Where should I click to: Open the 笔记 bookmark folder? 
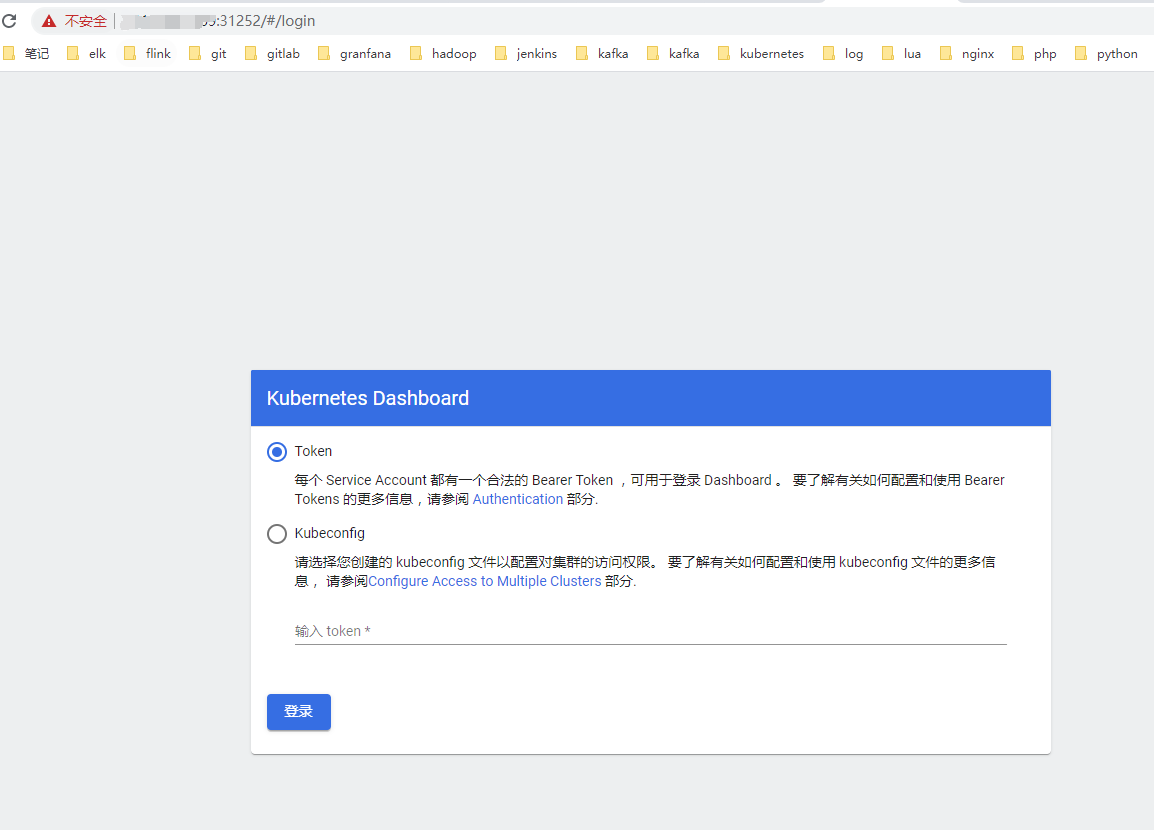coord(26,53)
